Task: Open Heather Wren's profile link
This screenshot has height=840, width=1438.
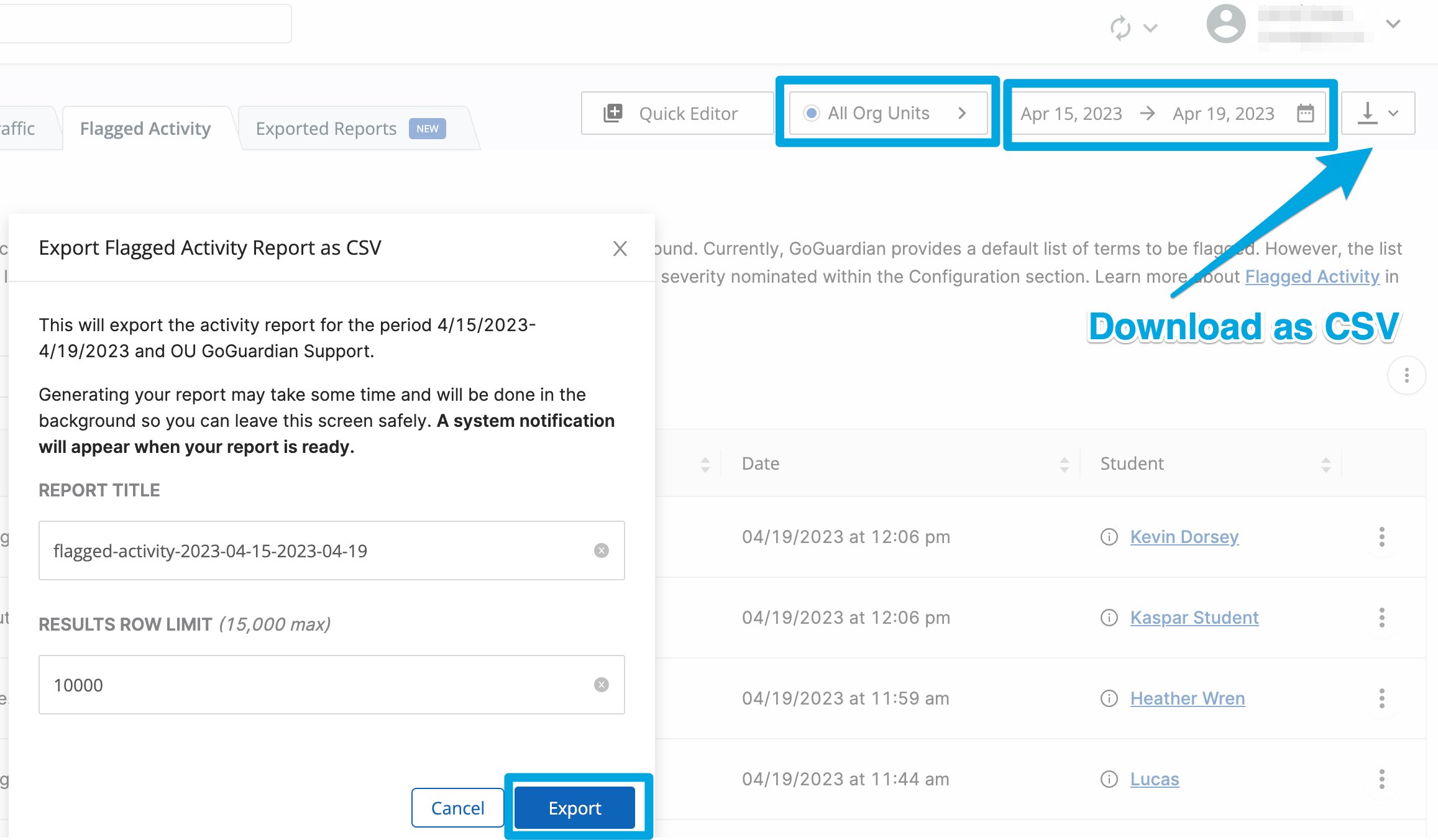Action: point(1188,698)
